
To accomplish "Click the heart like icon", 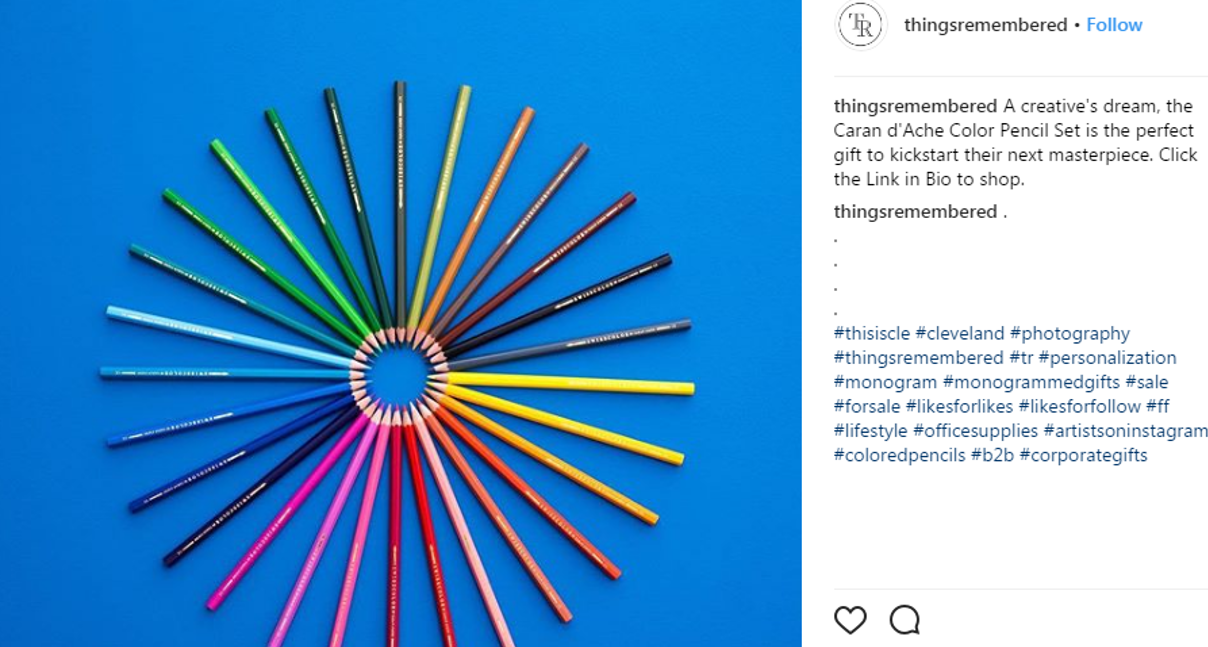I will click(850, 620).
